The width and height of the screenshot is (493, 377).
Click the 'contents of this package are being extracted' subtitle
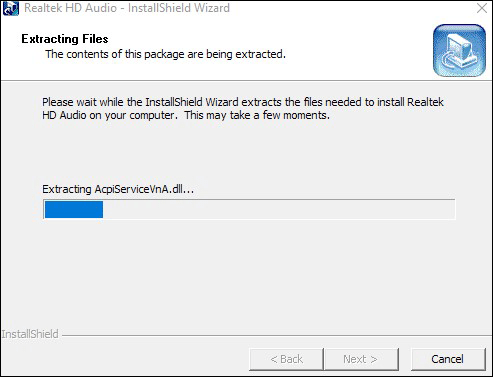click(x=165, y=54)
